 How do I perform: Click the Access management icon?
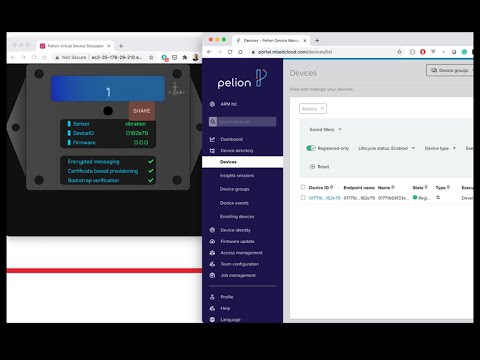point(212,253)
